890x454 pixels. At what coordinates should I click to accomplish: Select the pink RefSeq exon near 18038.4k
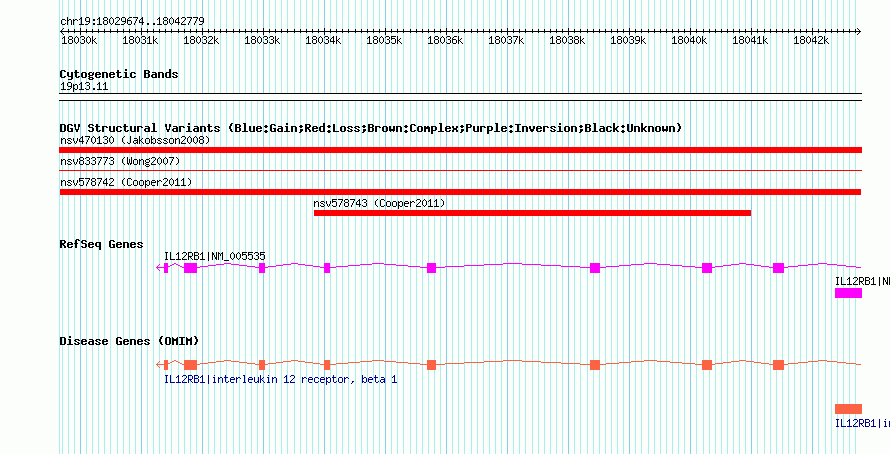[x=595, y=268]
